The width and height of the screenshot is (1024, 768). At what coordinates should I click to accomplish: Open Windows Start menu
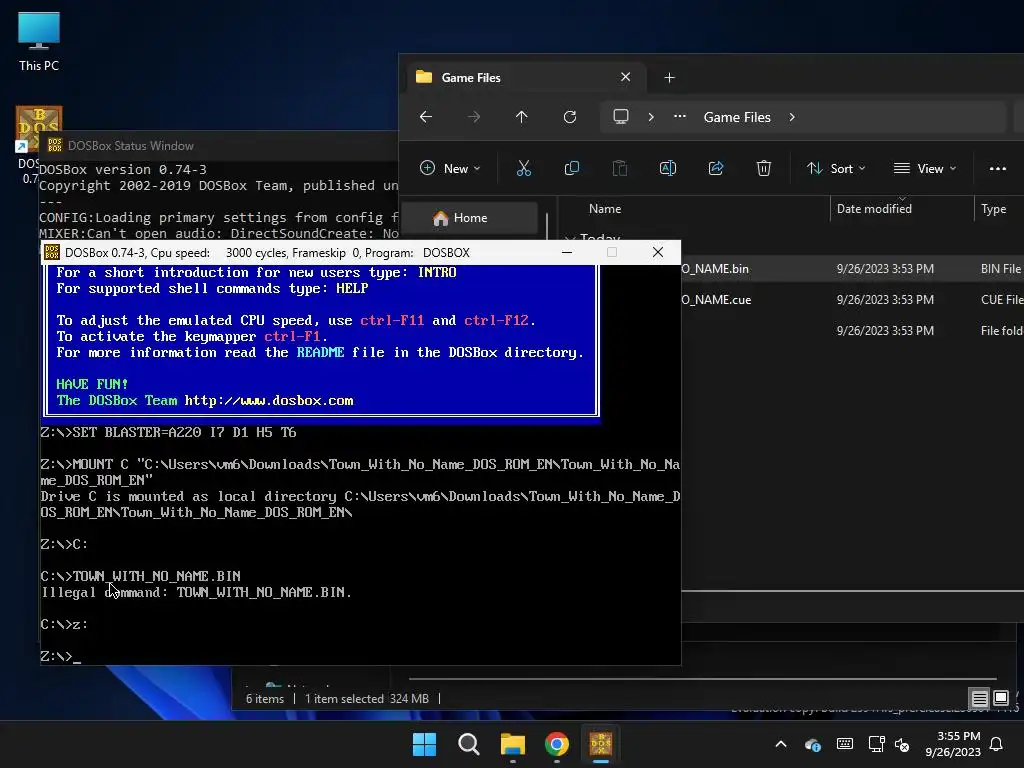point(424,744)
